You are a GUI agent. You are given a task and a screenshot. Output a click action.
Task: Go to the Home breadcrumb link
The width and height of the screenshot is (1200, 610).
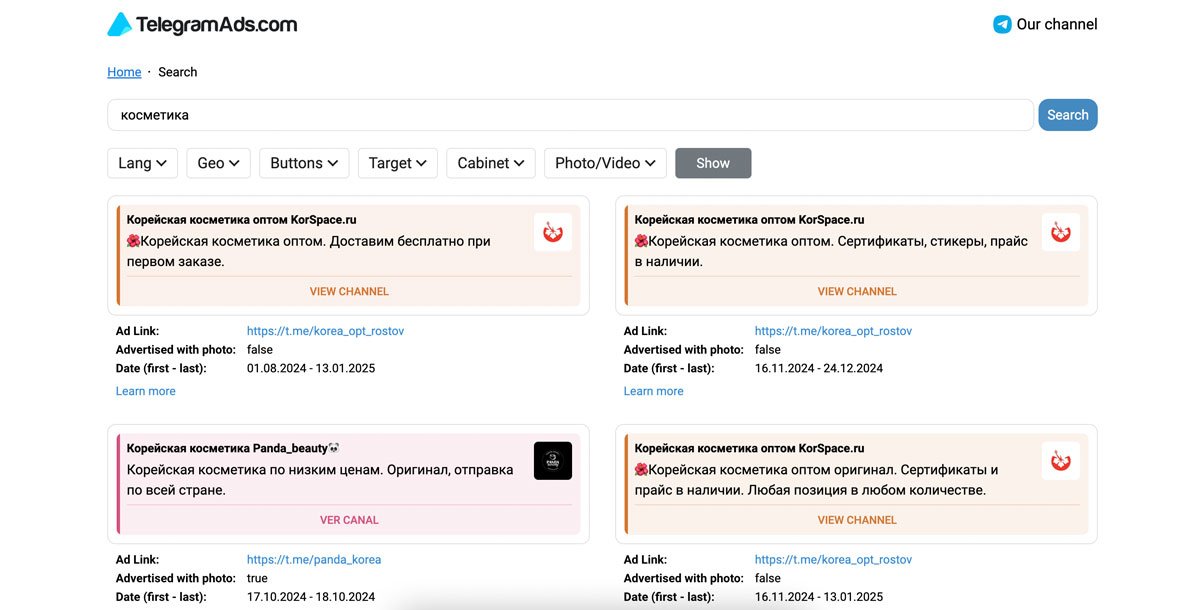click(x=124, y=72)
